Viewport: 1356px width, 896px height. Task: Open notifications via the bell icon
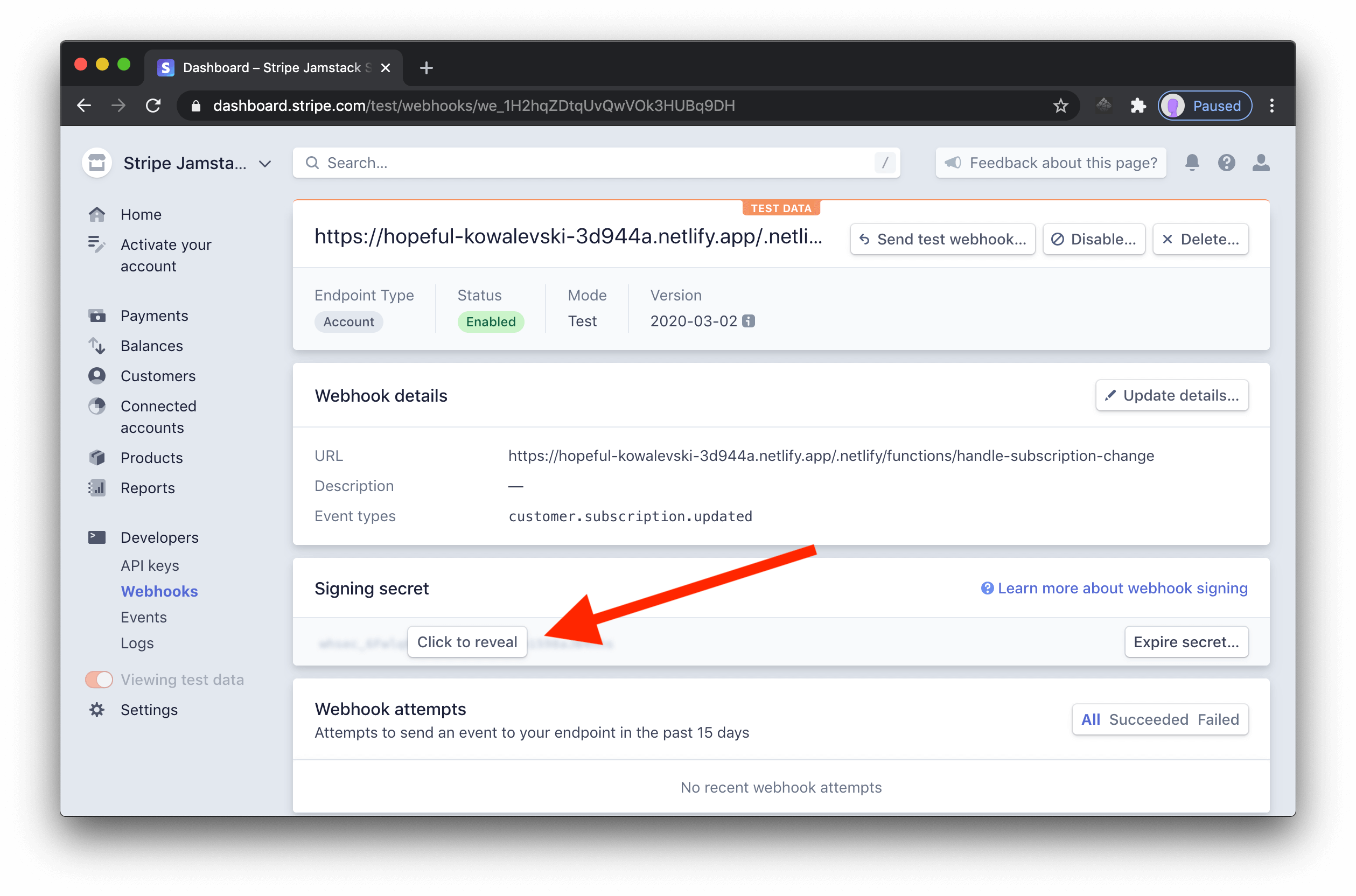point(1192,163)
